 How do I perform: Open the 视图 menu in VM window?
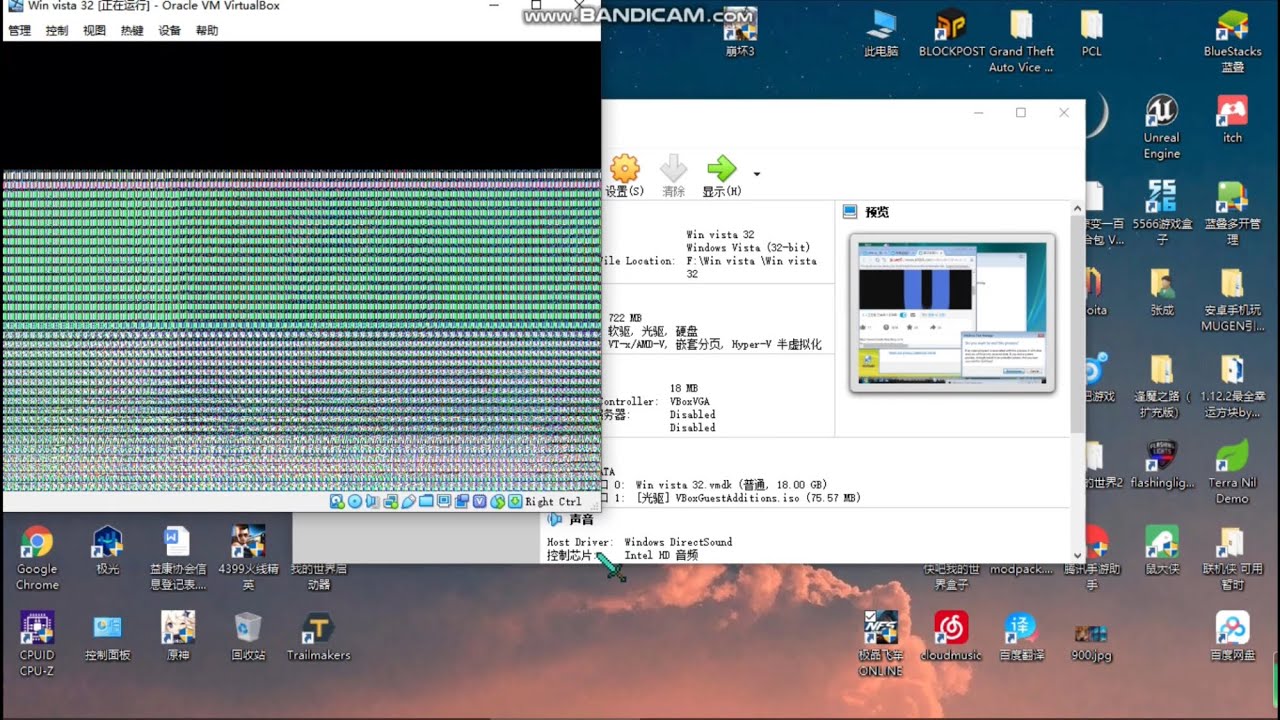[94, 31]
